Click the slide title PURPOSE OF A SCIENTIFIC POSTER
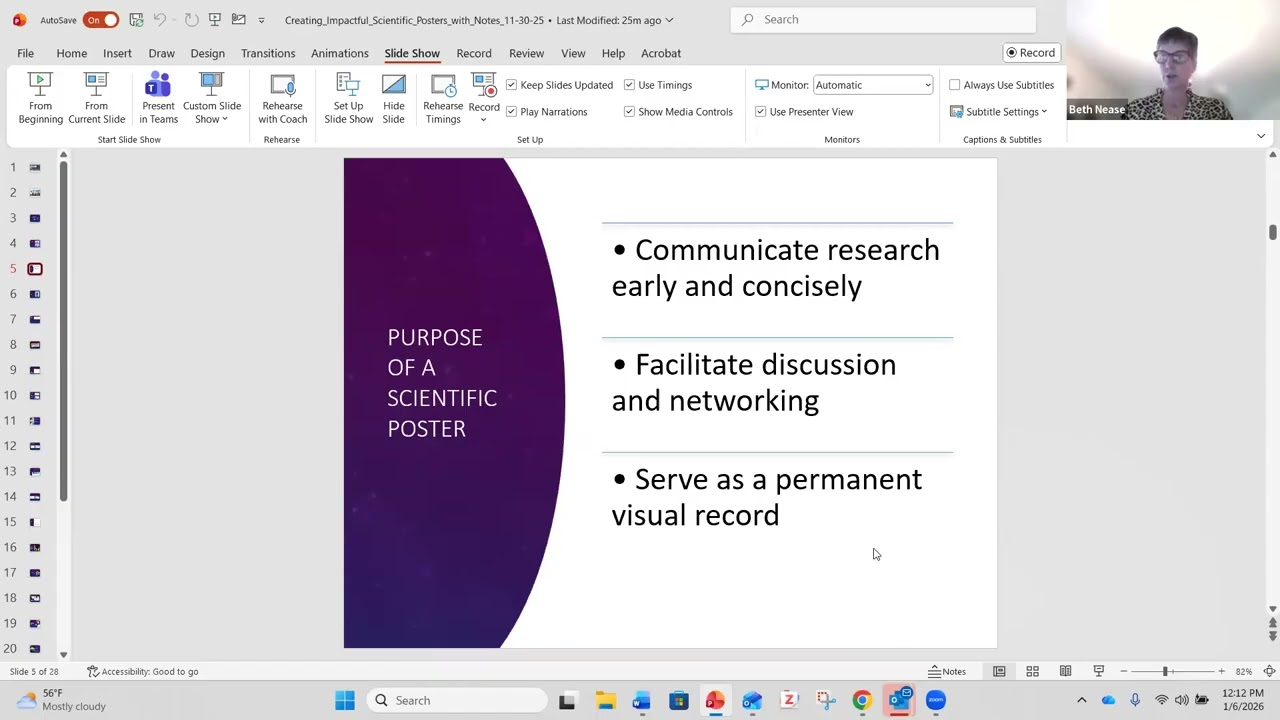Screen dimensions: 1280x720 point(442,383)
